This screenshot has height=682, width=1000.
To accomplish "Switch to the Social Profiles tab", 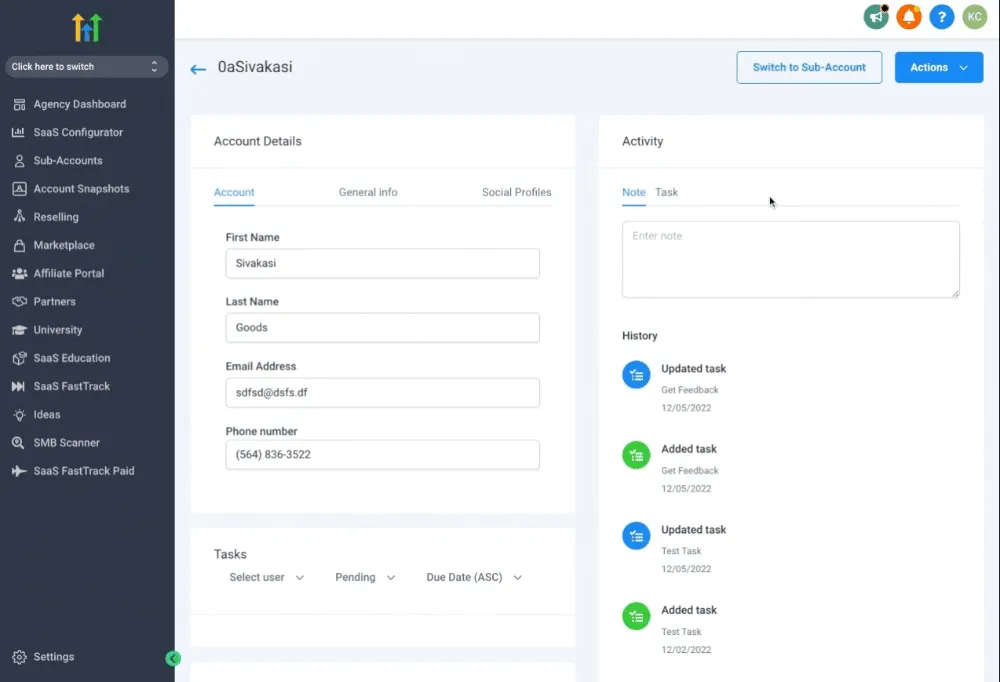I will pyautogui.click(x=517, y=192).
